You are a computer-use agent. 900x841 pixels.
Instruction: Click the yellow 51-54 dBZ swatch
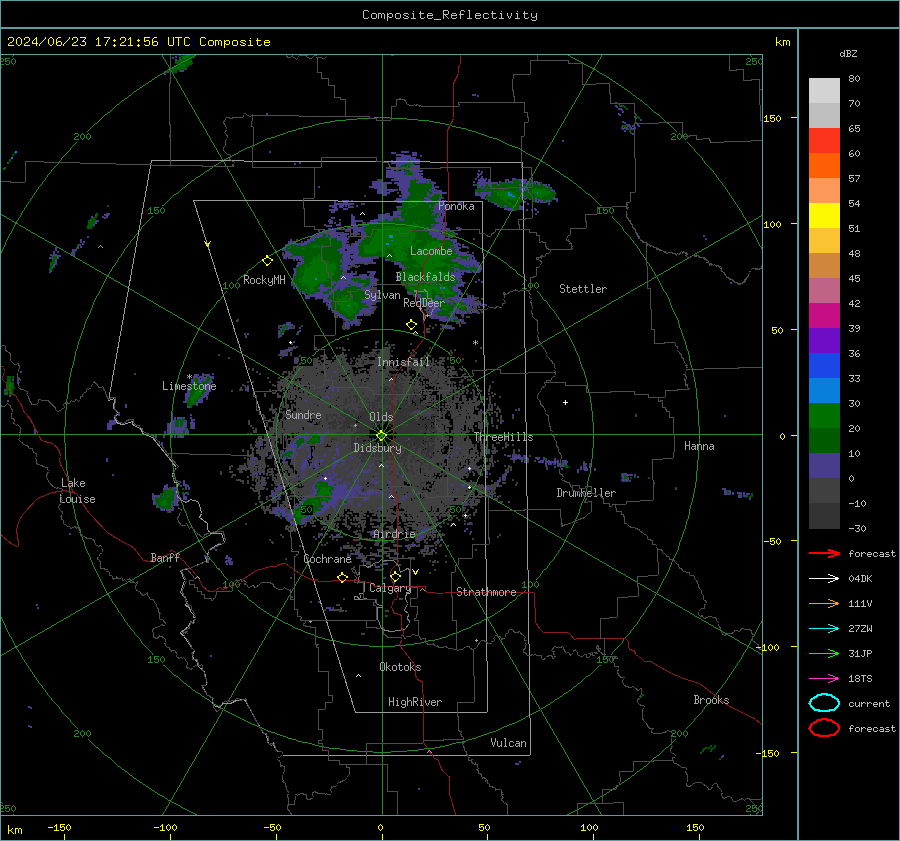tap(824, 216)
